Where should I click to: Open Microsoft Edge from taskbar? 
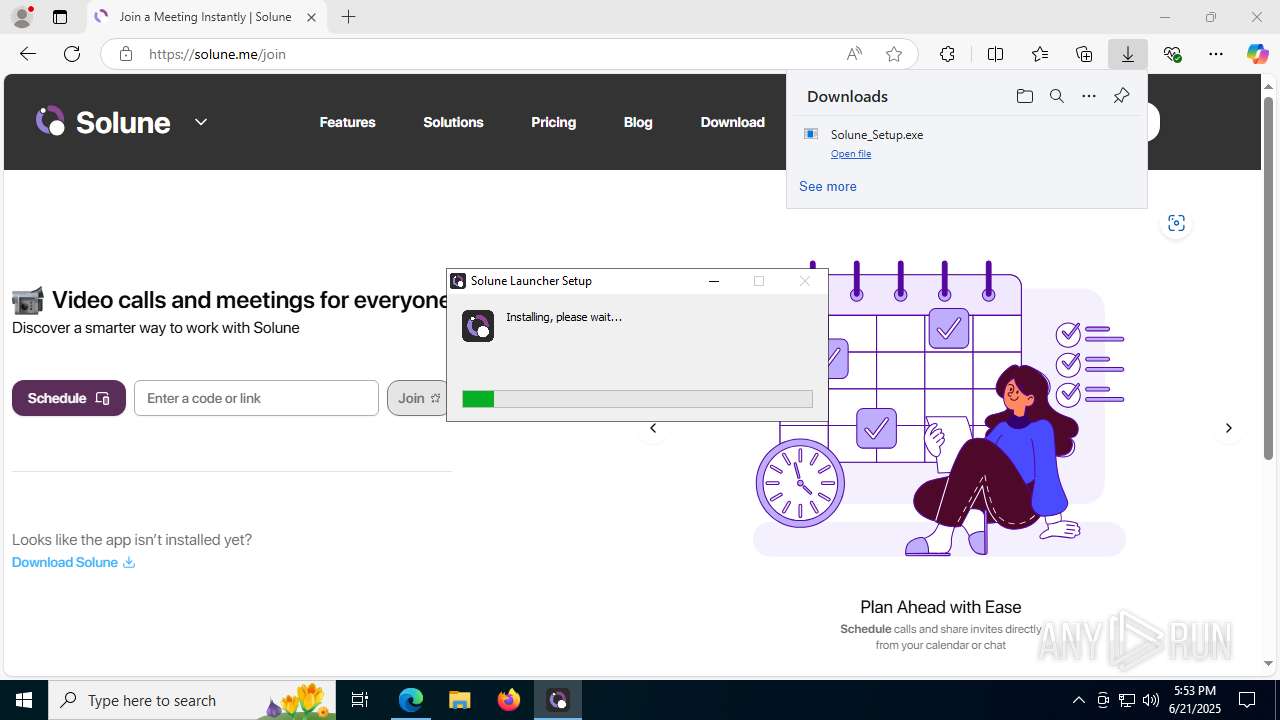[411, 700]
